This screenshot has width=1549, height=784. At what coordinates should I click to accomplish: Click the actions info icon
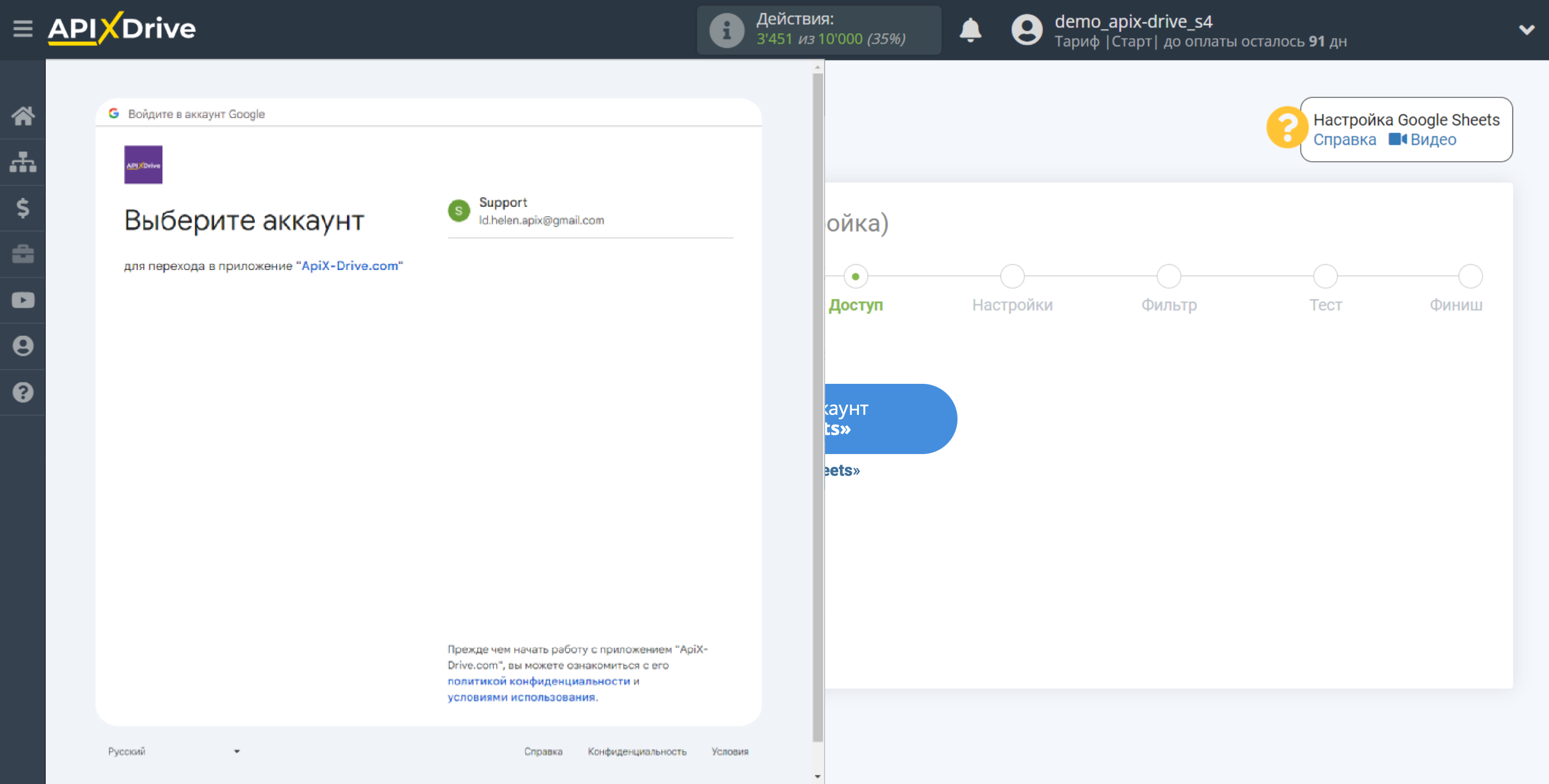727,29
